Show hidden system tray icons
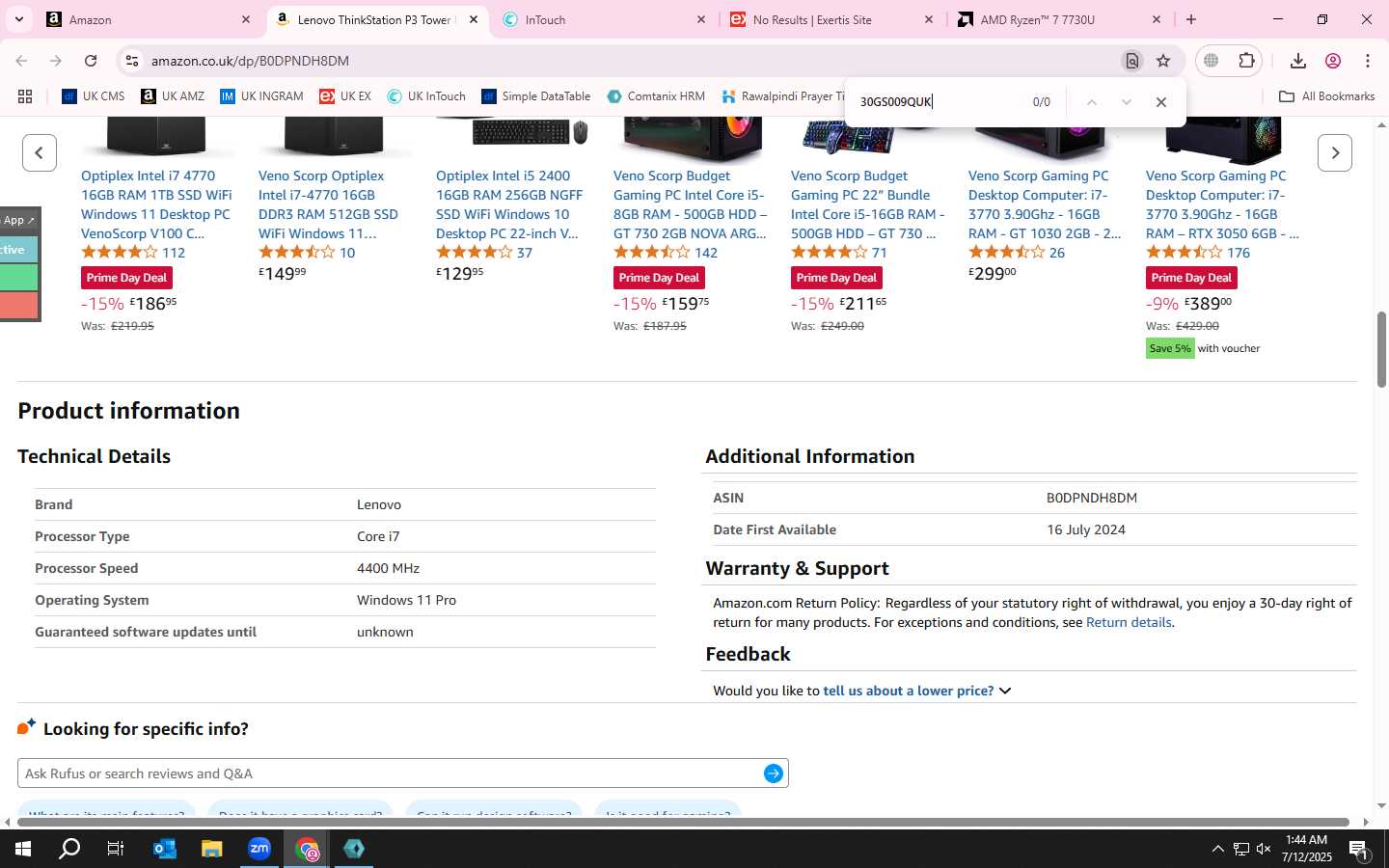 pyautogui.click(x=1217, y=849)
